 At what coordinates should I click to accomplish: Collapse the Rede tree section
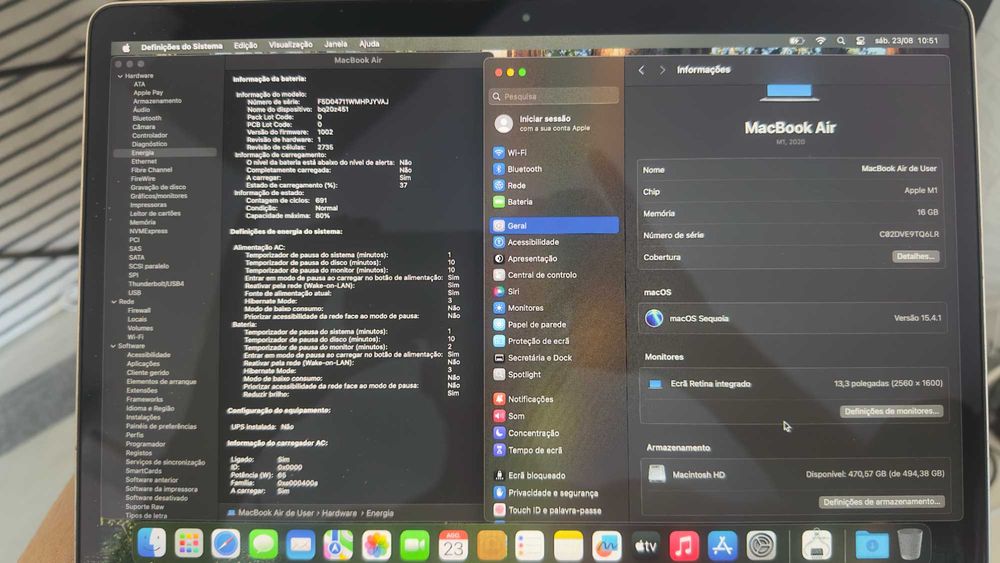click(114, 302)
